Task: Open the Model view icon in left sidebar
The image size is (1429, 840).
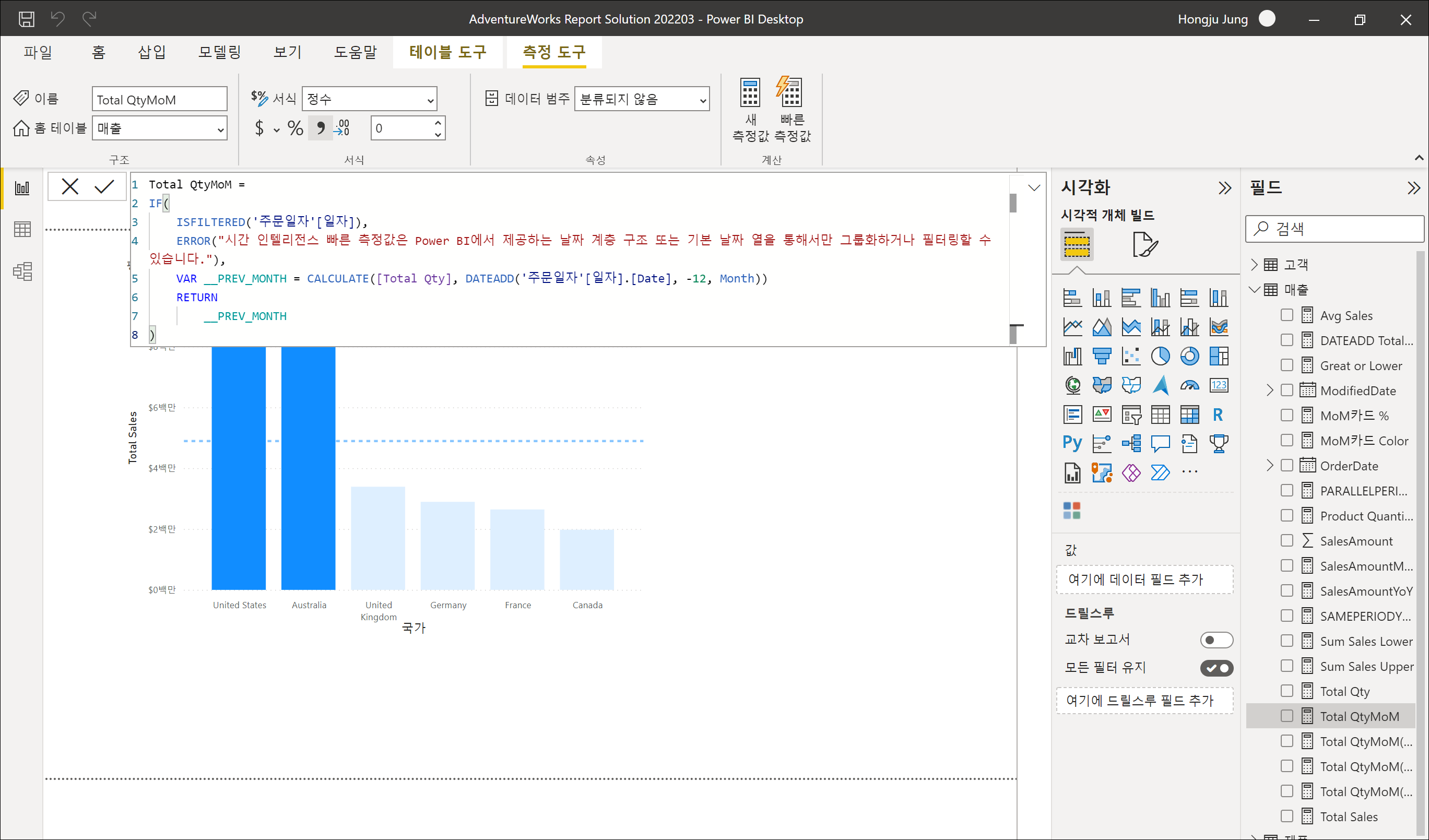Action: pyautogui.click(x=22, y=271)
